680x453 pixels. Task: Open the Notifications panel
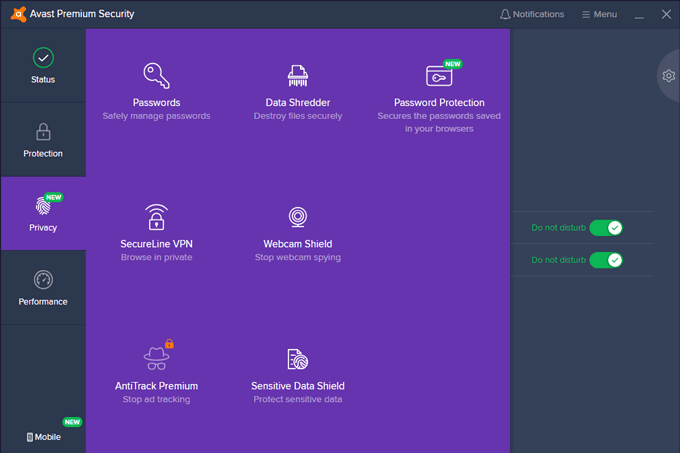click(531, 14)
